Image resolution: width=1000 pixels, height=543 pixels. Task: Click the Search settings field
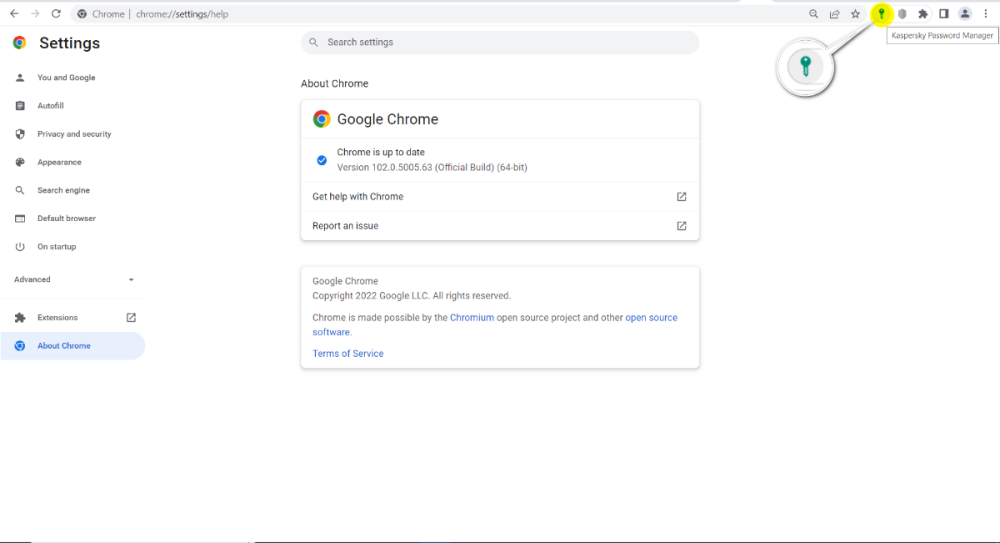point(500,43)
